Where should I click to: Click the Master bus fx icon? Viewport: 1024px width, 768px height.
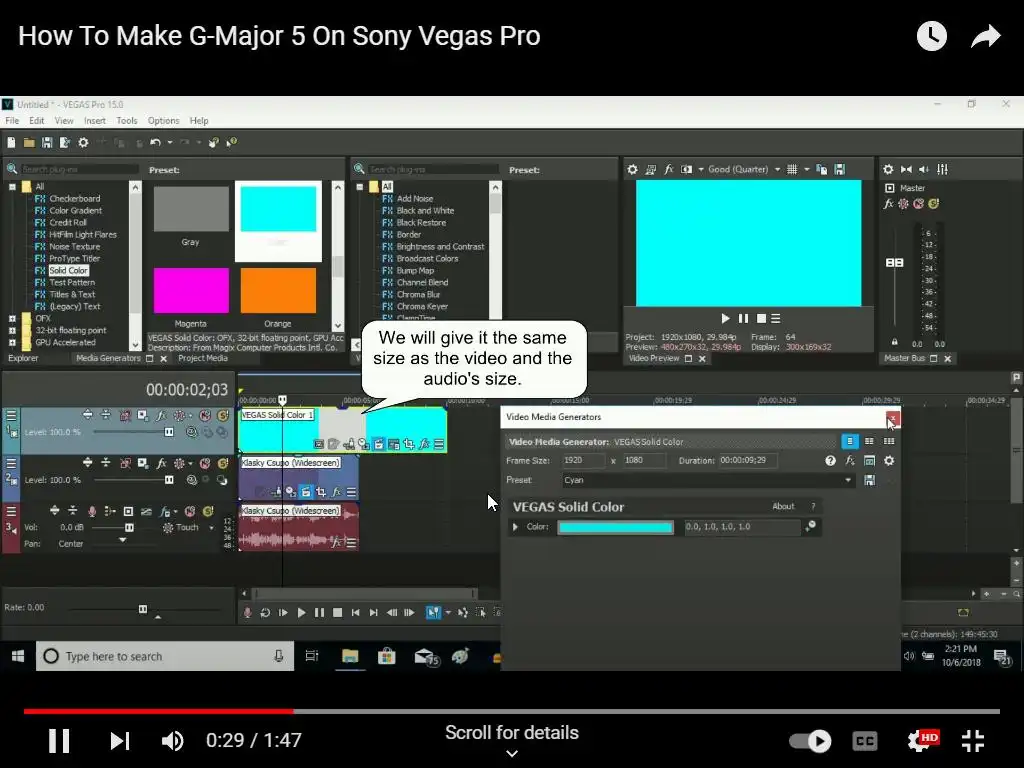click(x=888, y=204)
